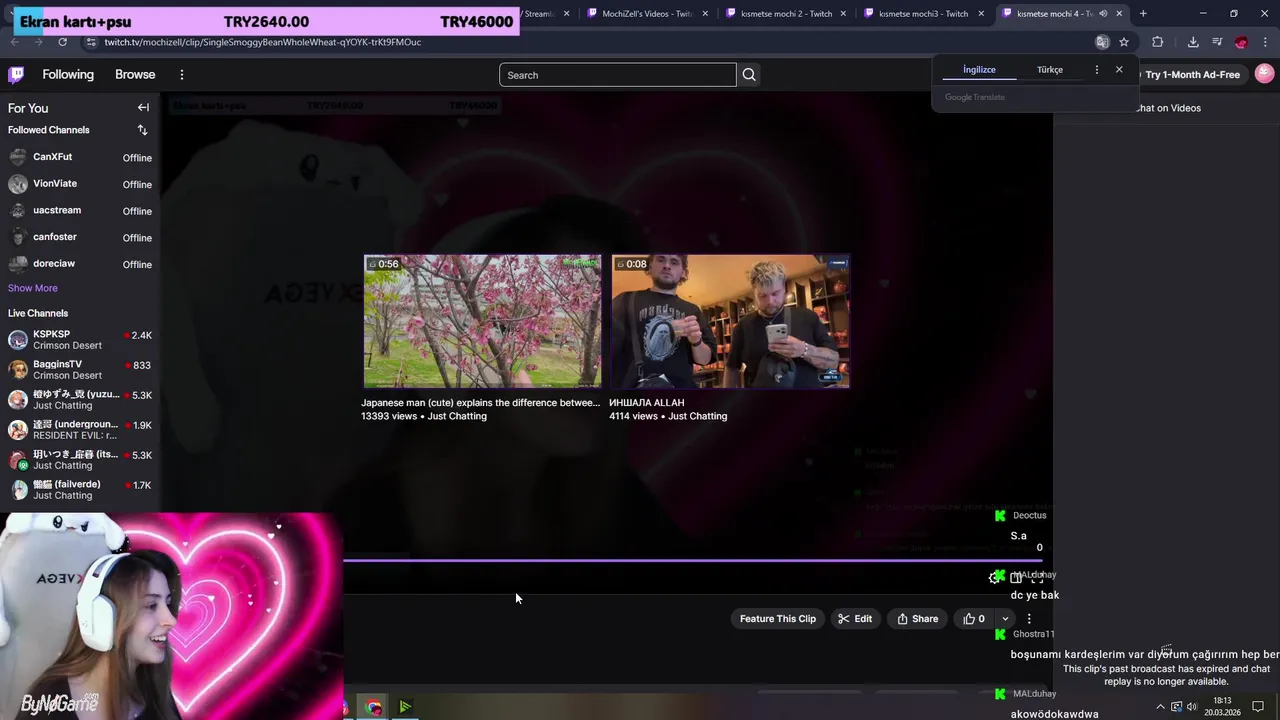Open KSPKSP live channel

click(x=80, y=340)
